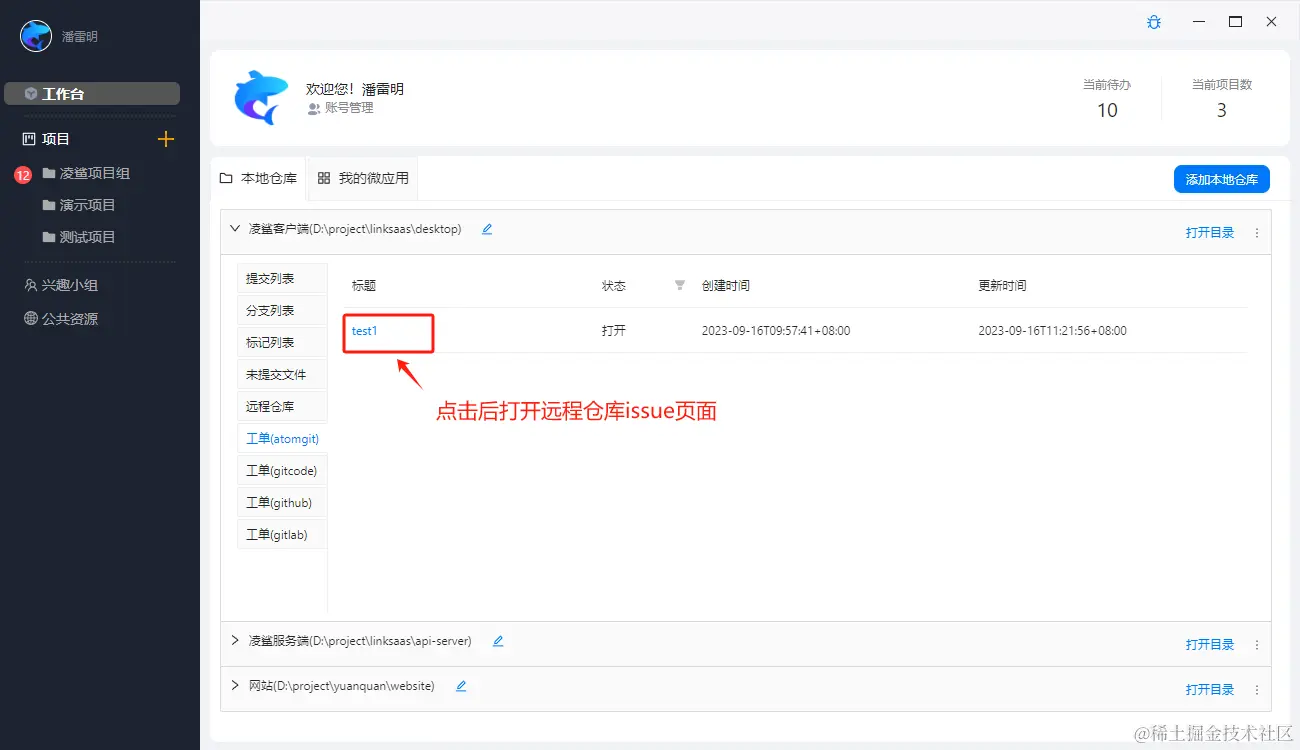Expand the 凌鲨服务端 repository panel

pyautogui.click(x=235, y=641)
